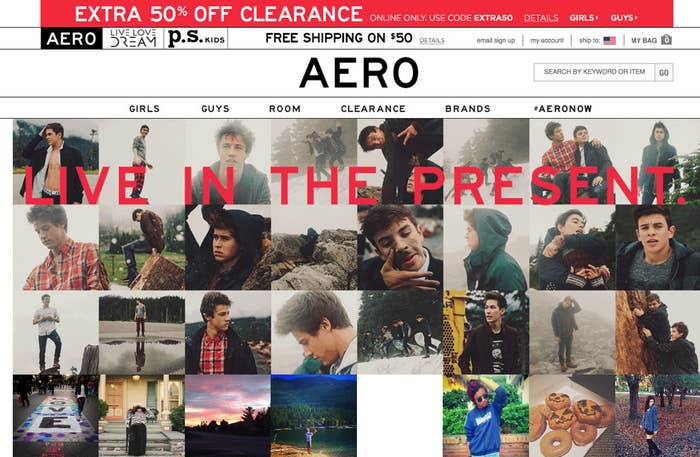Expand the GUYS arrow in red banner
The image size is (700, 457).
click(x=624, y=18)
